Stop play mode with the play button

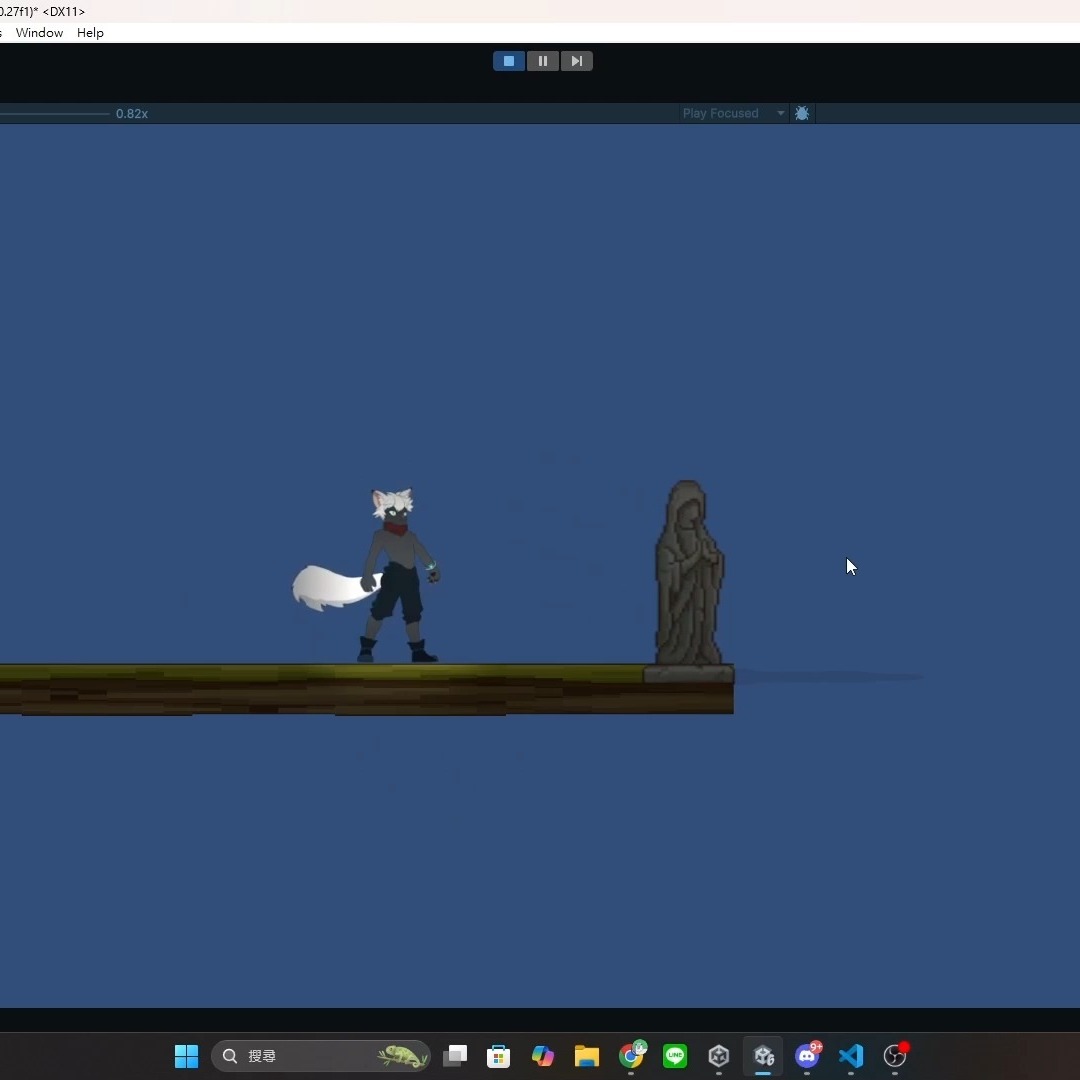(508, 61)
